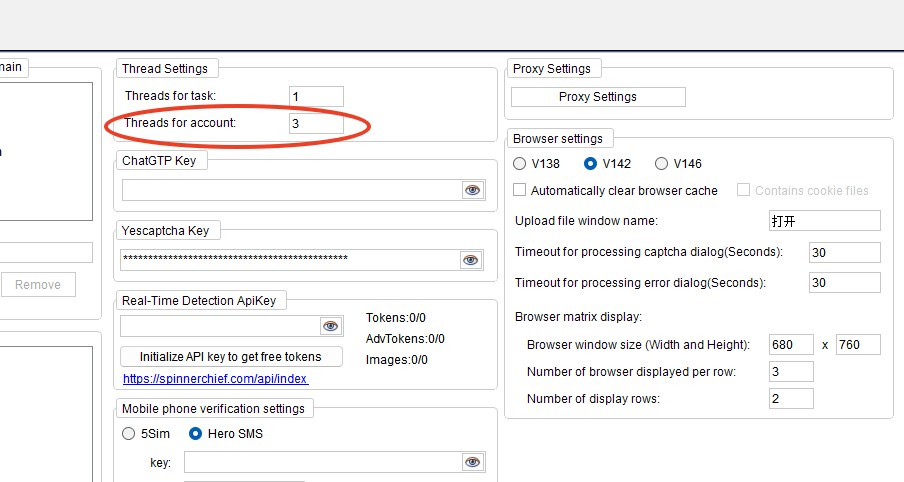The width and height of the screenshot is (904, 482).
Task: Open the Proxy Settings button
Action: [598, 97]
